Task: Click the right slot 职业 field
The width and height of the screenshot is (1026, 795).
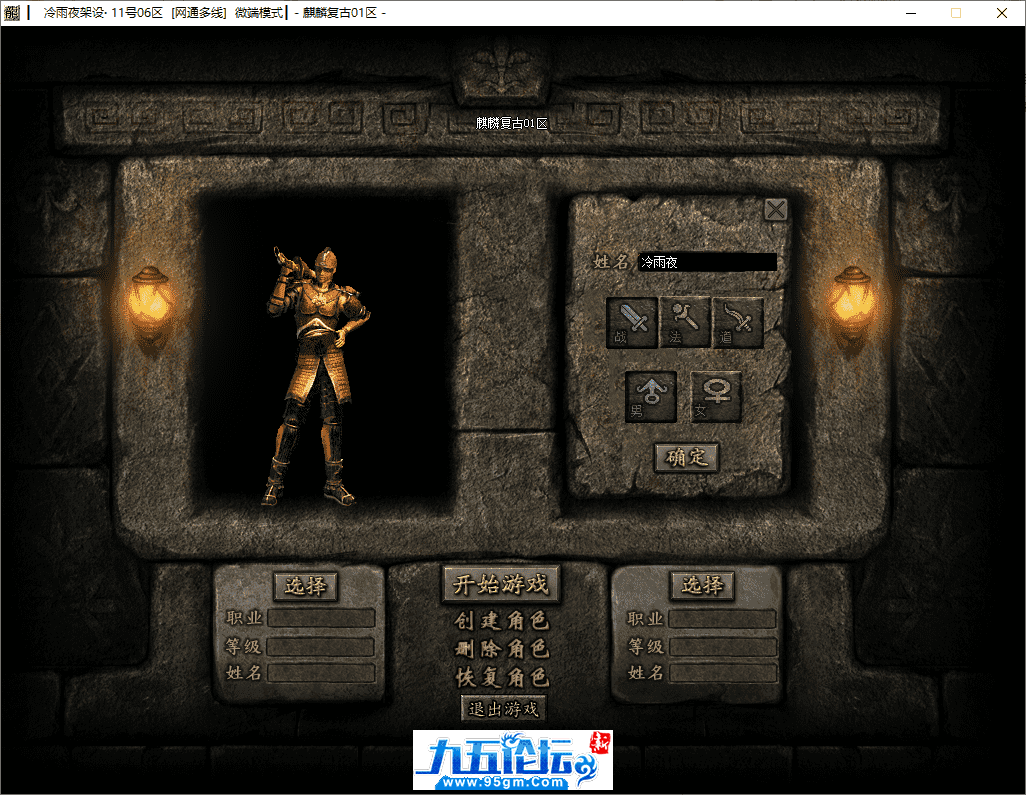Action: (x=723, y=618)
